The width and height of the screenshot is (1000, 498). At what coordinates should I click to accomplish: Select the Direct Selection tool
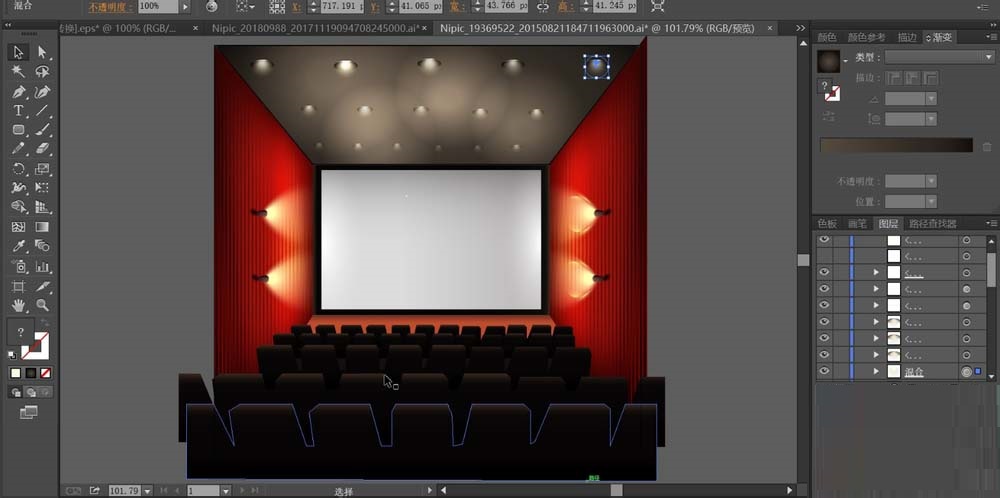tap(42, 52)
